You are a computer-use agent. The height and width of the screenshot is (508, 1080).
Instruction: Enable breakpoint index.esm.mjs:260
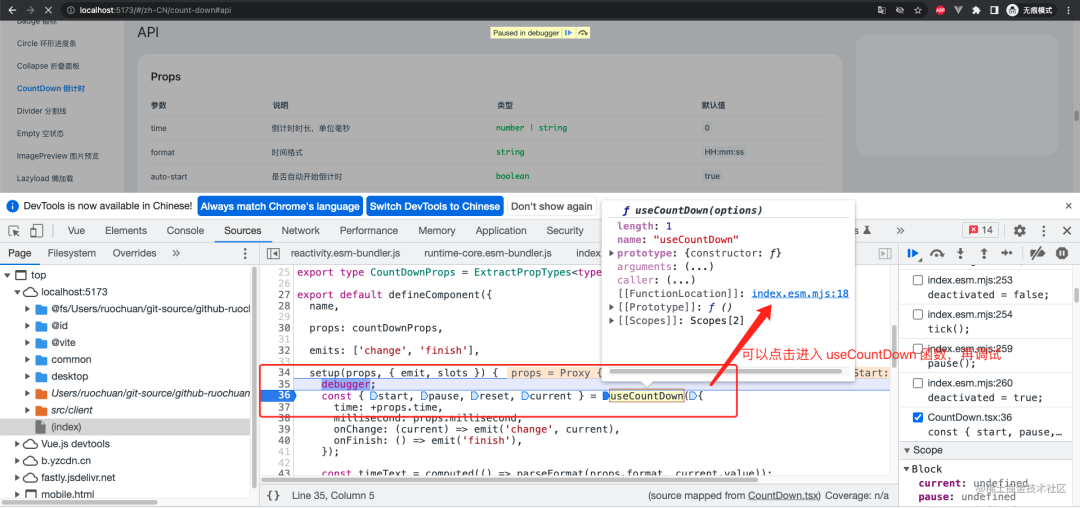click(917, 383)
